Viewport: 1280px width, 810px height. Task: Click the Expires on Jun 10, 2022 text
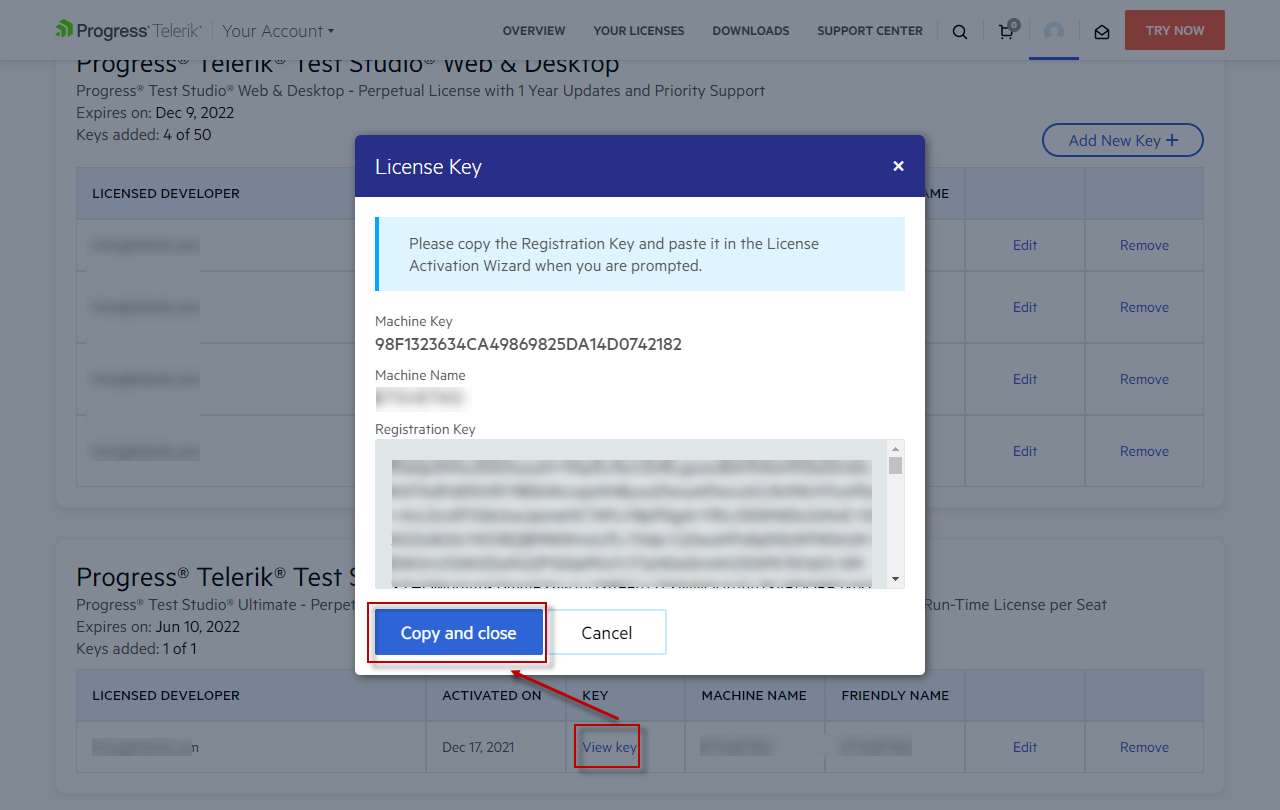click(158, 627)
